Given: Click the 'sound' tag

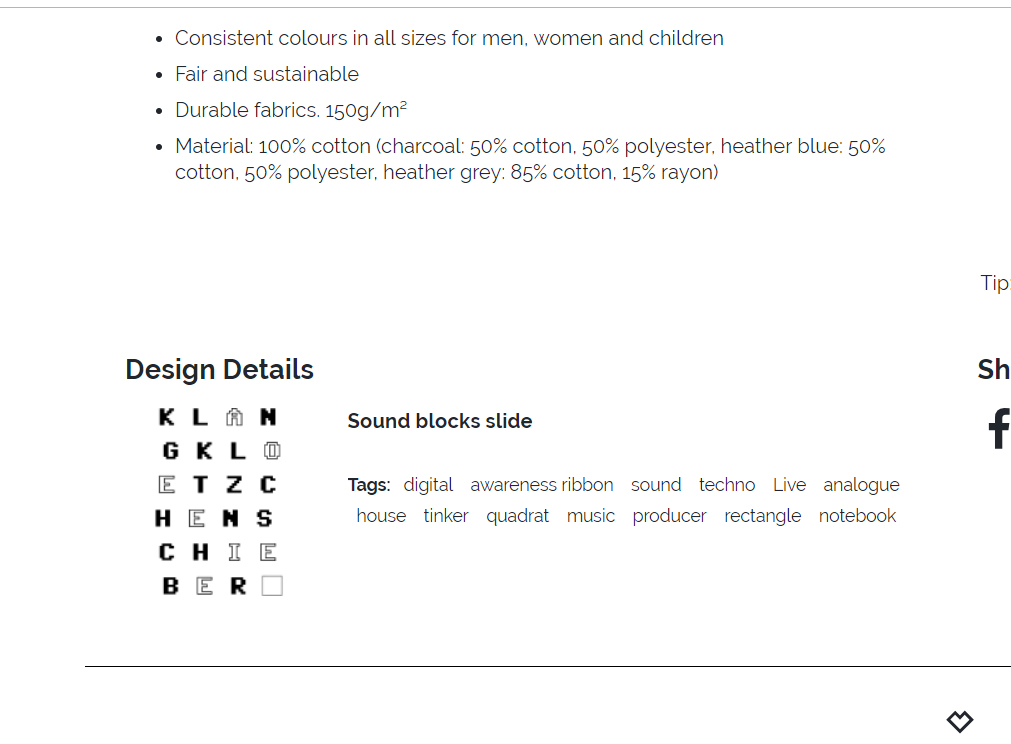Looking at the screenshot, I should click(x=656, y=485).
